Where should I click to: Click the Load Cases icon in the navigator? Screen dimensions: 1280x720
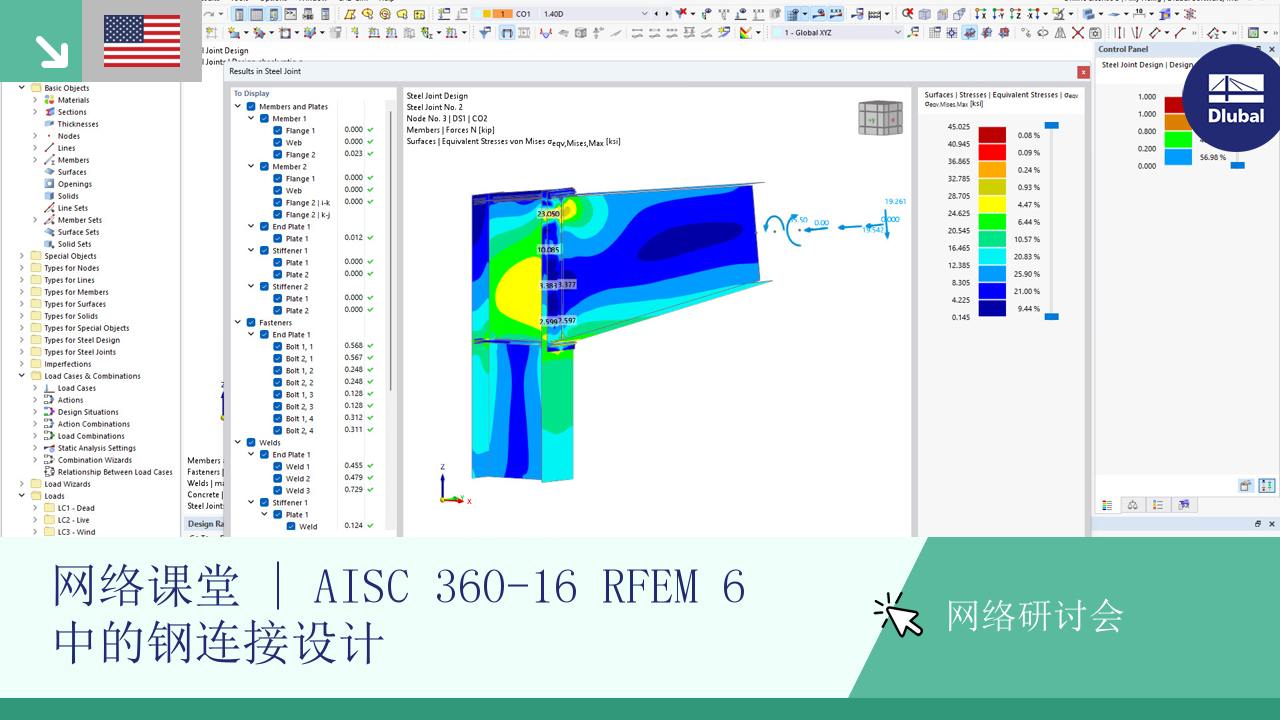[49, 388]
